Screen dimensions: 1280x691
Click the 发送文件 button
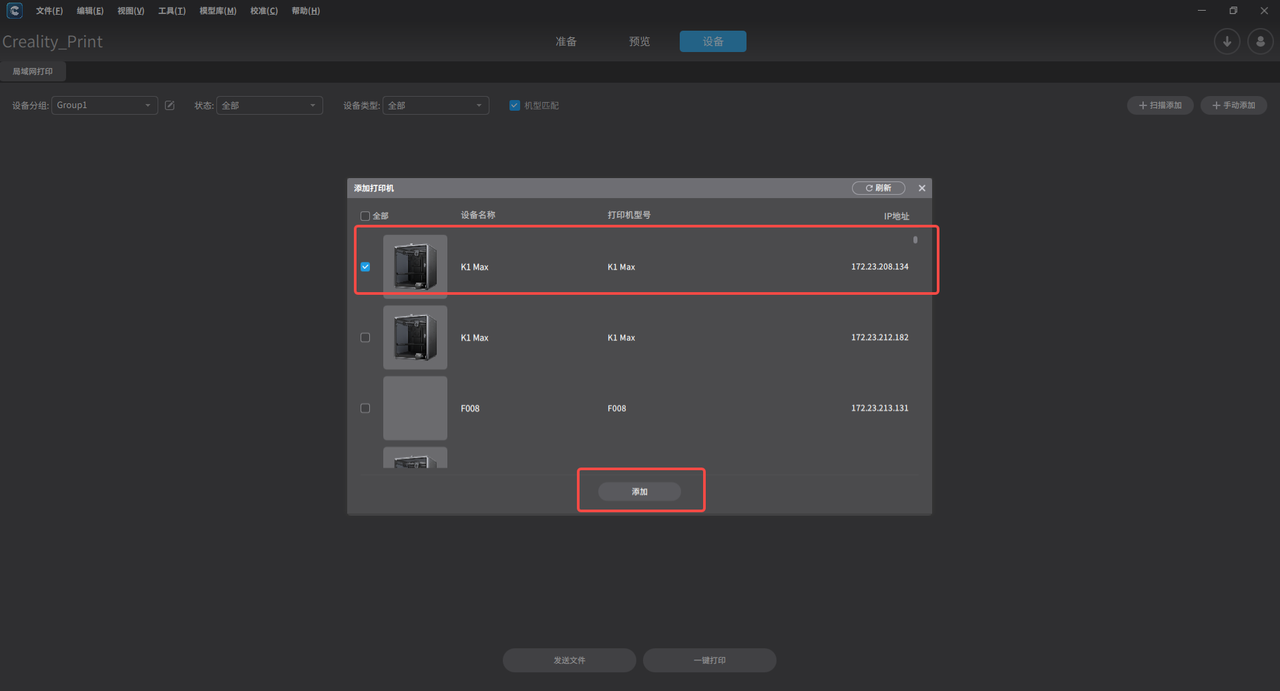pyautogui.click(x=569, y=660)
